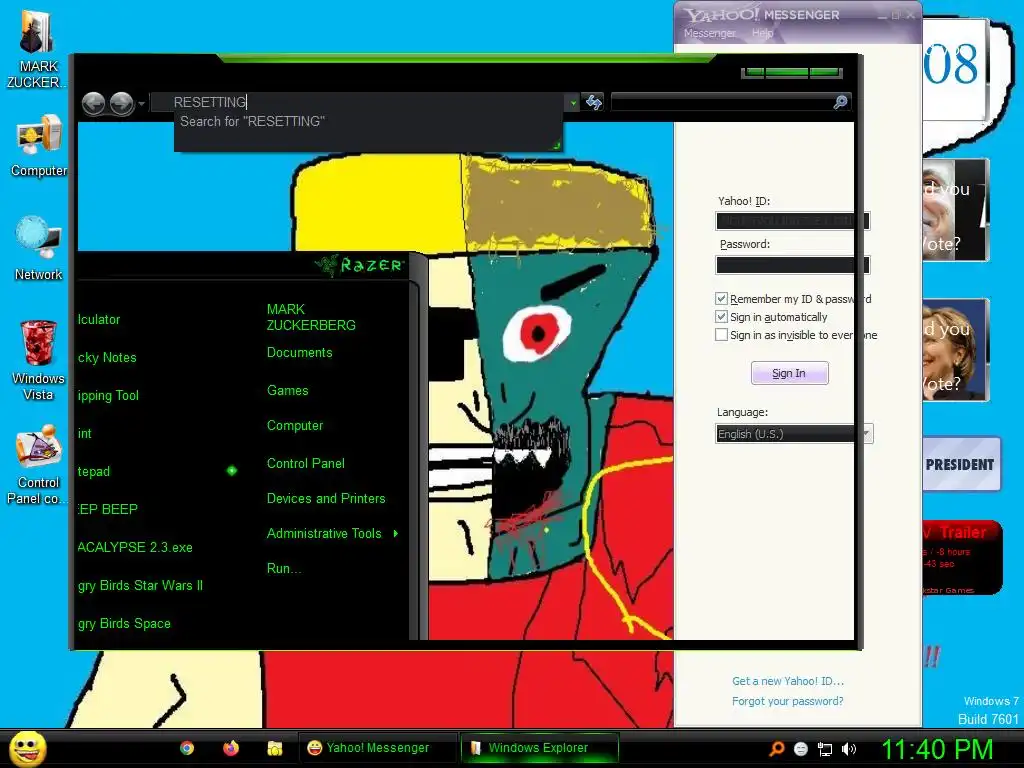This screenshot has width=1024, height=768.
Task: Open the MARK ZUCKER desktop folder icon
Action: [x=37, y=50]
